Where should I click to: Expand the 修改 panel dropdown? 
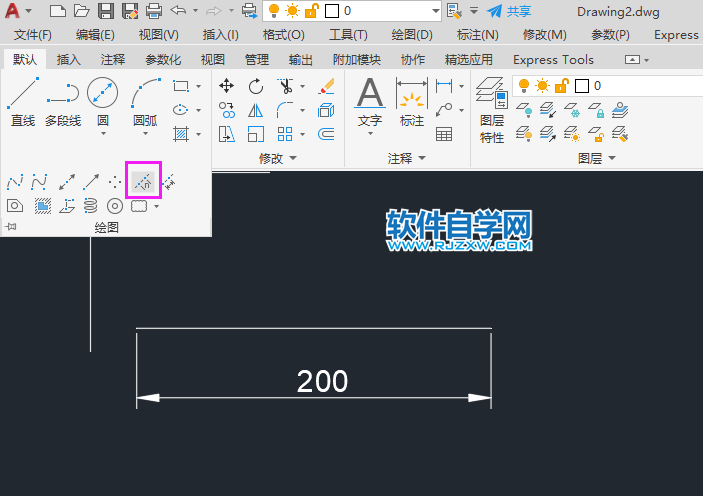pos(293,158)
